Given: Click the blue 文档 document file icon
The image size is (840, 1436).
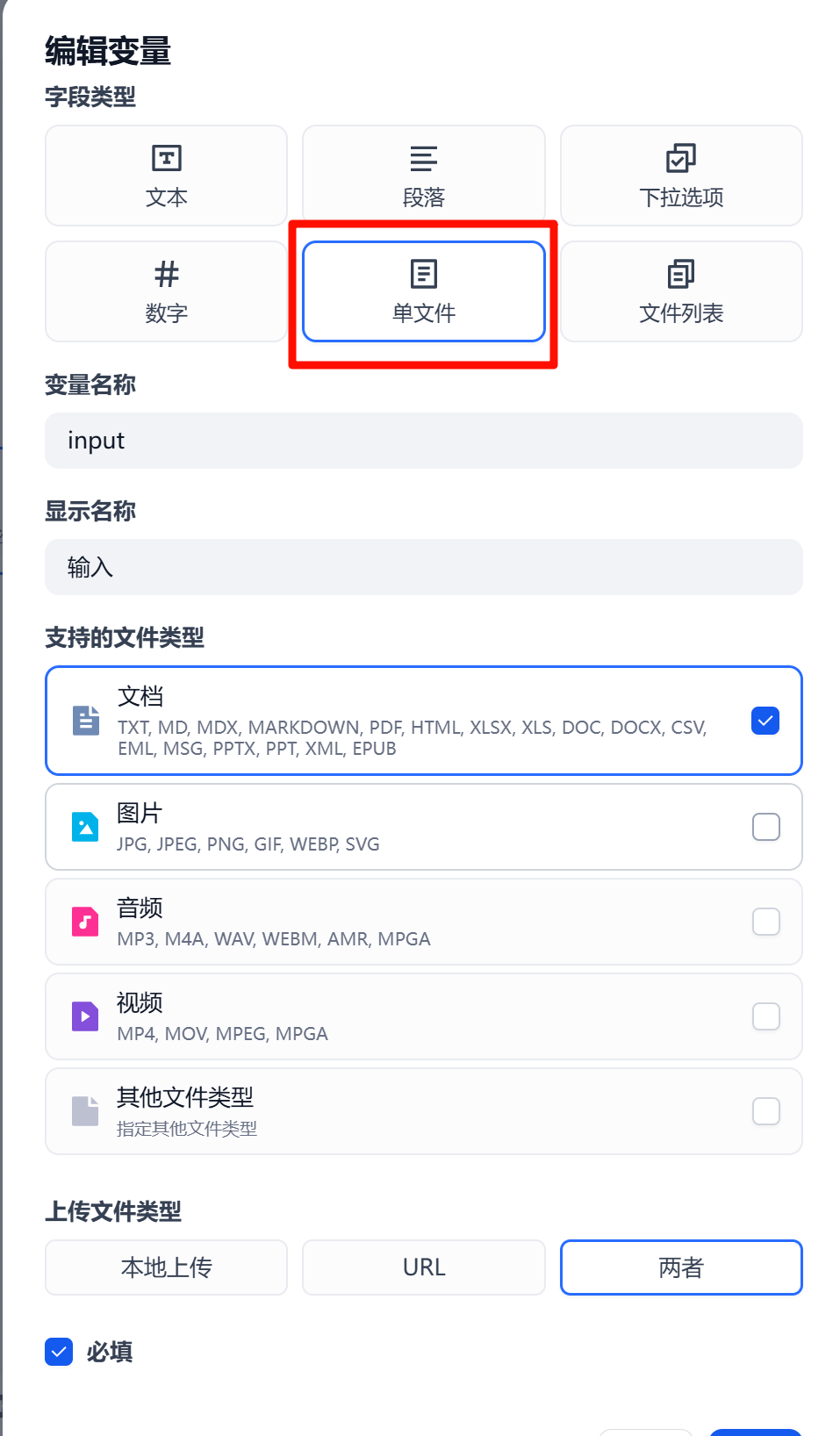Looking at the screenshot, I should [x=85, y=721].
